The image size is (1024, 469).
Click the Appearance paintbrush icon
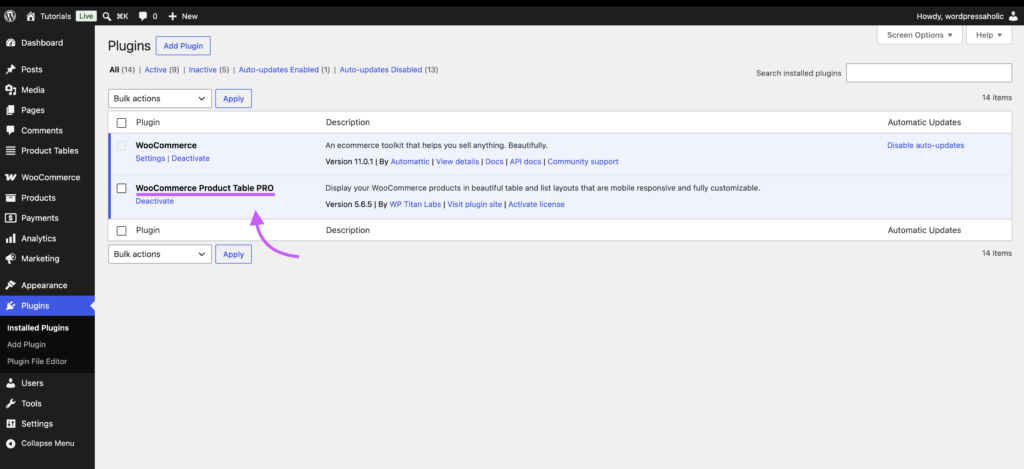click(10, 285)
